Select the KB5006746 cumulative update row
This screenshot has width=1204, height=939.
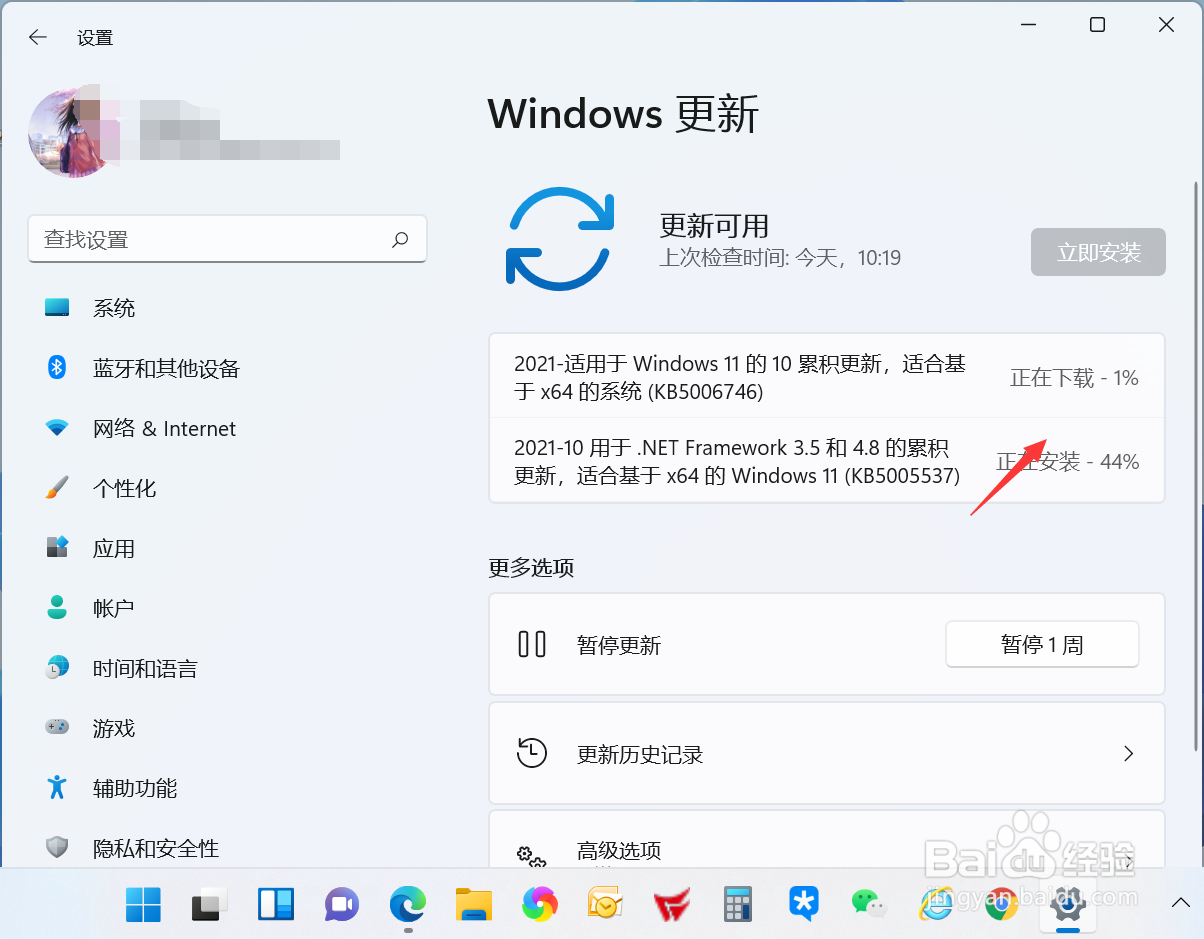827,377
